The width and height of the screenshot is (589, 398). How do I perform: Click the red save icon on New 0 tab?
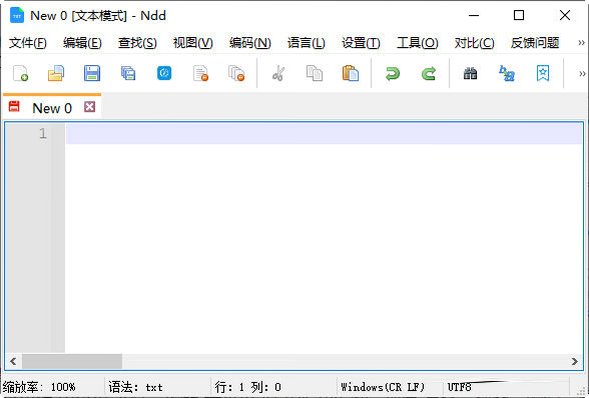(x=14, y=106)
